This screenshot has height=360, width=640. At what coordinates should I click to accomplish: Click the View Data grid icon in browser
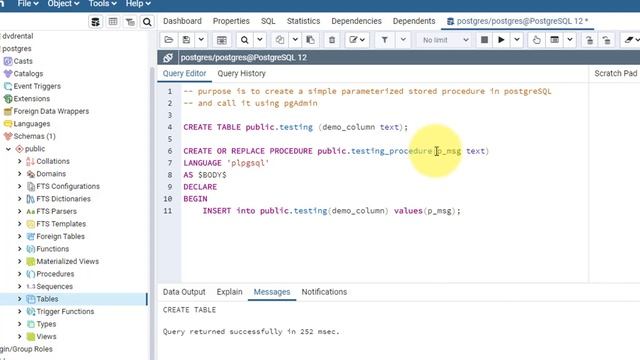tap(113, 22)
